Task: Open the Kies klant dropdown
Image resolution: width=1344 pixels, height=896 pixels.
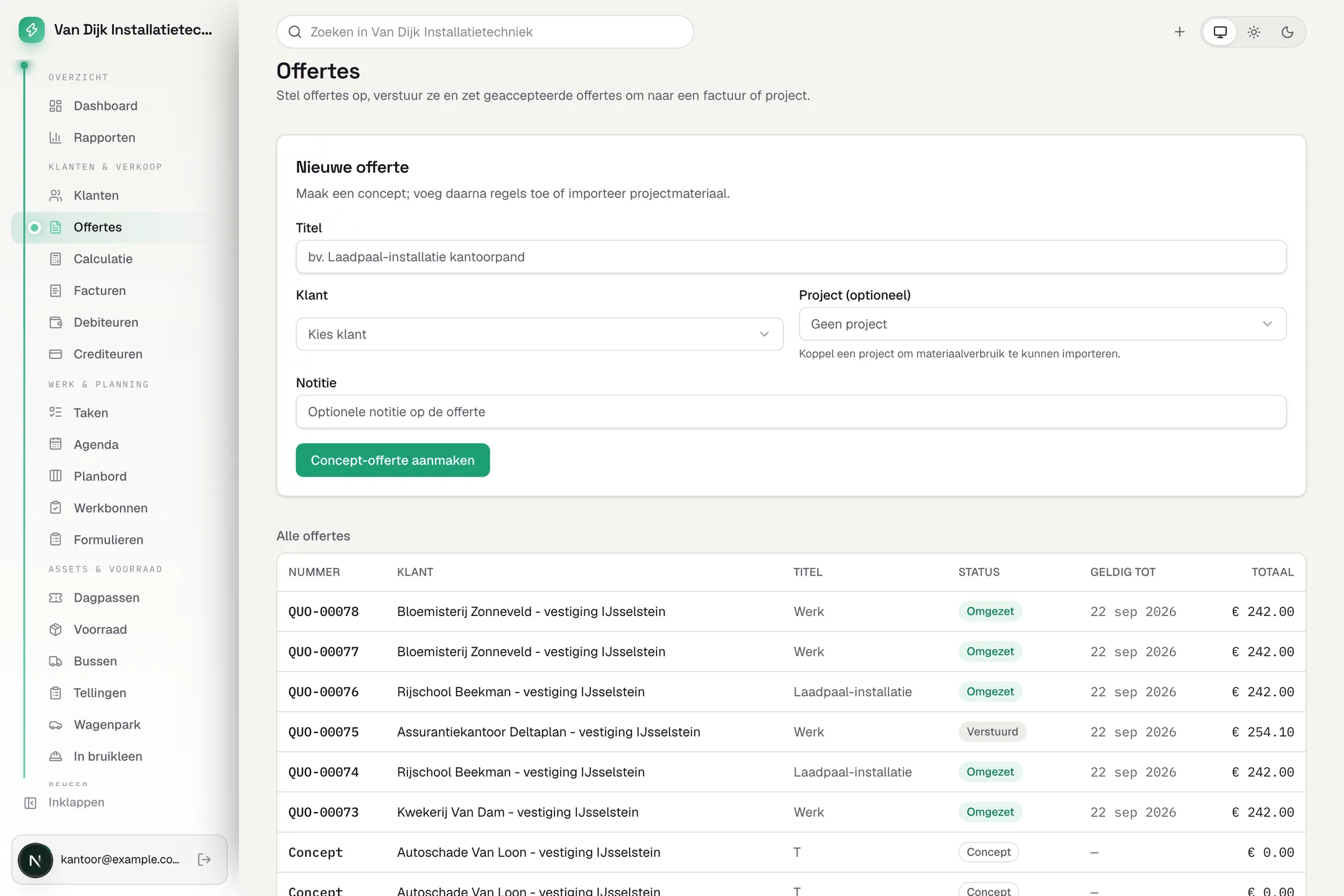Action: pyautogui.click(x=539, y=334)
